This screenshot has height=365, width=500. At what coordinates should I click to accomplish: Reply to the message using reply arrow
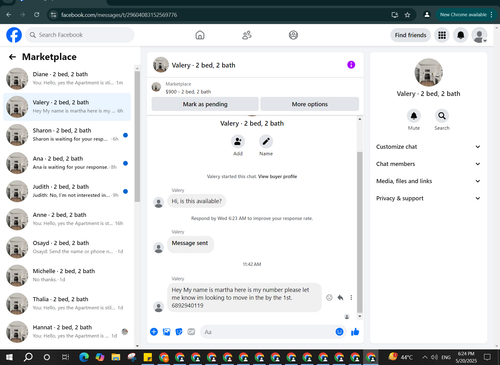point(340,298)
